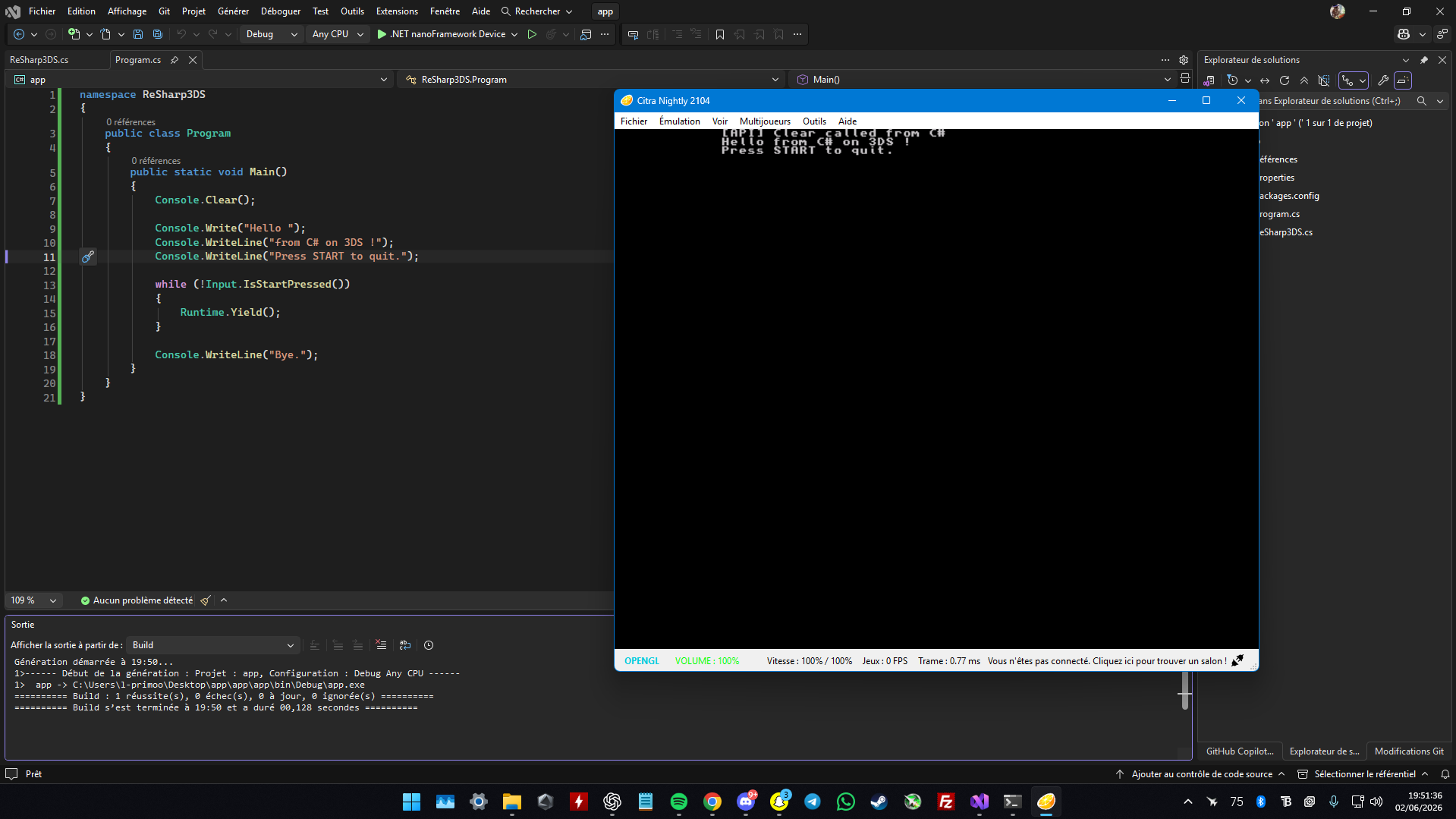
Task: Click the clock timestamp icon in the output toolbar
Action: 429,645
